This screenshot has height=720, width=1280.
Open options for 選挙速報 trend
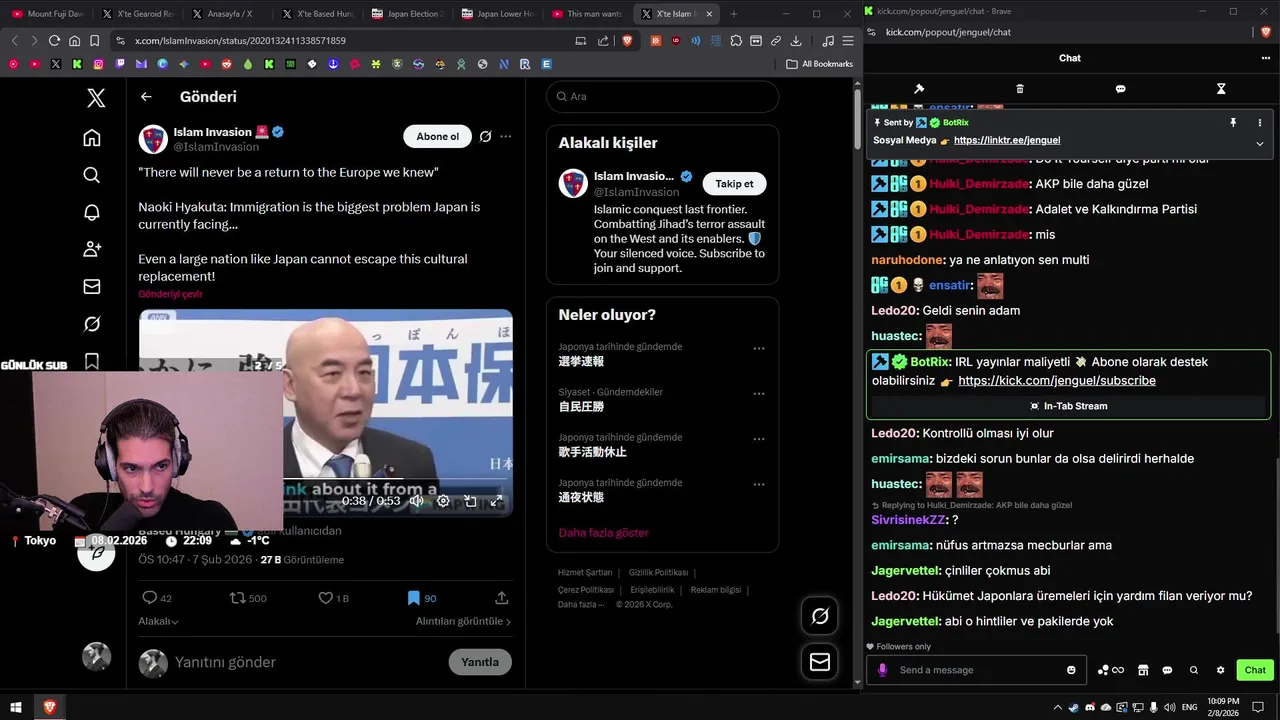click(759, 348)
